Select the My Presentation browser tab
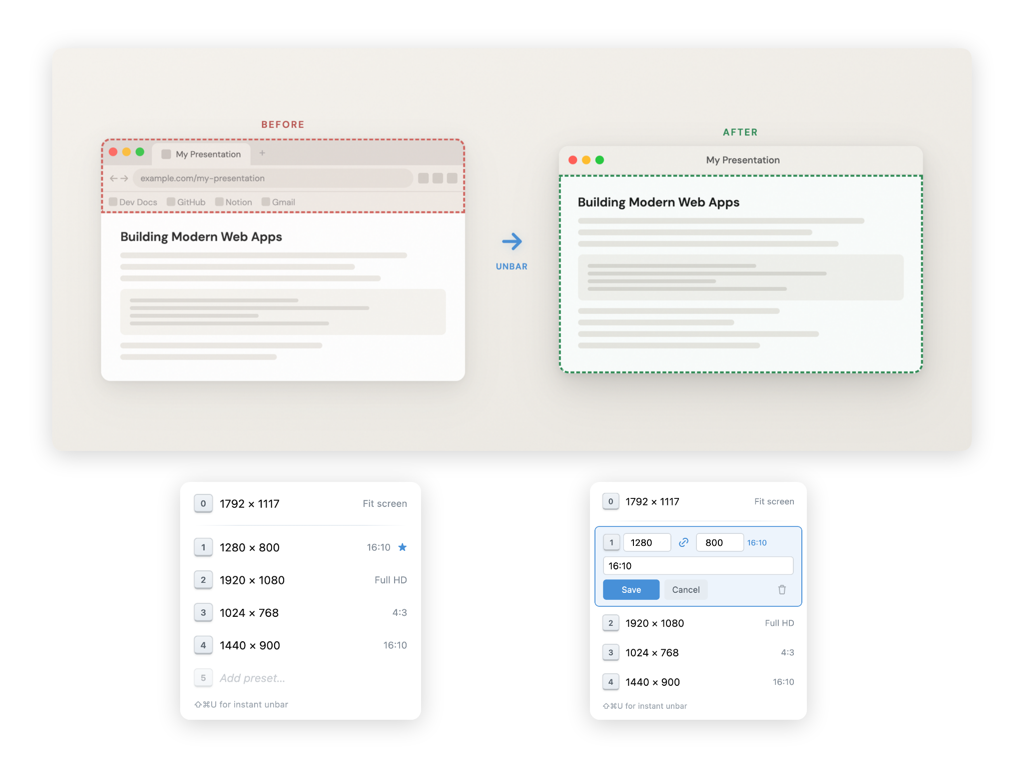1024x768 pixels. coord(202,154)
